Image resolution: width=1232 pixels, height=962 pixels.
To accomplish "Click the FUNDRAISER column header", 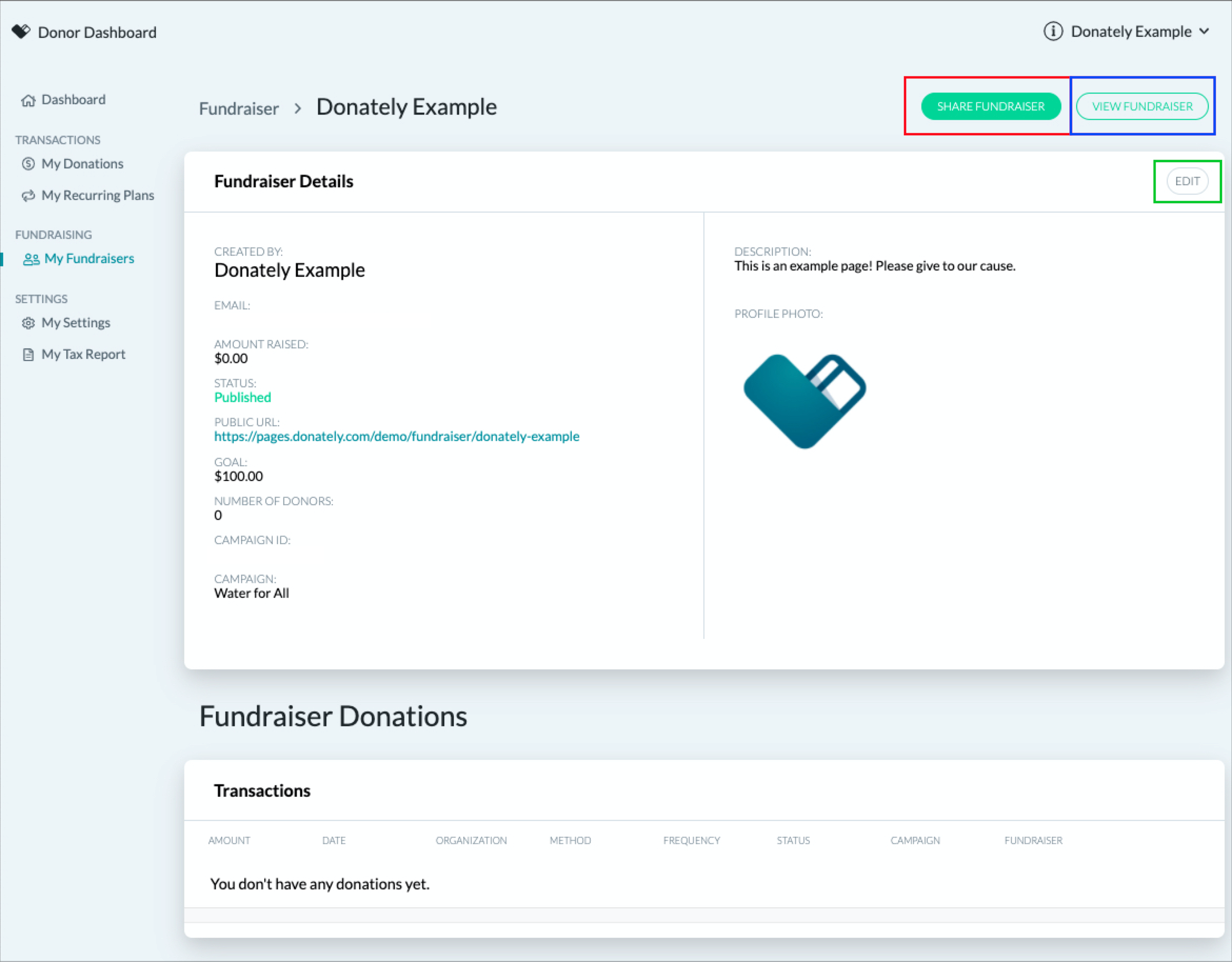I will 1034,840.
